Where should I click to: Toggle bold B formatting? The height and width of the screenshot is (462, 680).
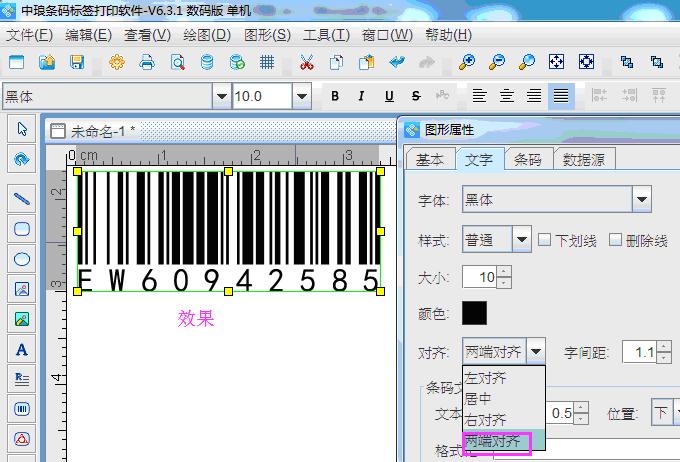(335, 96)
